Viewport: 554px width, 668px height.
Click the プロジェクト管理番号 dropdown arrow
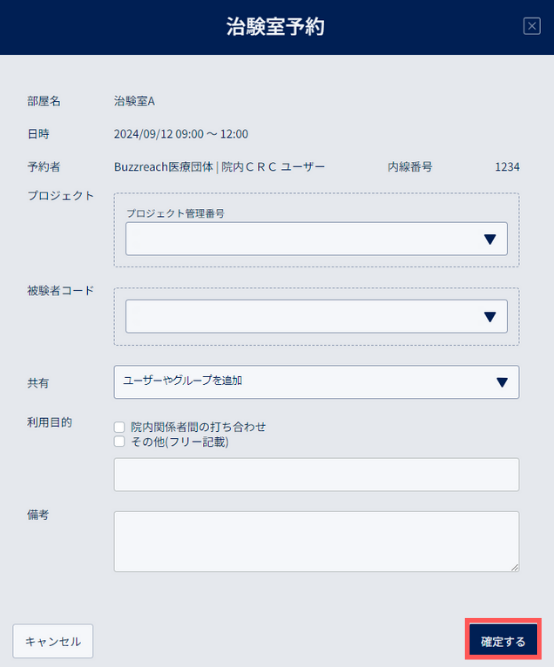[490, 239]
